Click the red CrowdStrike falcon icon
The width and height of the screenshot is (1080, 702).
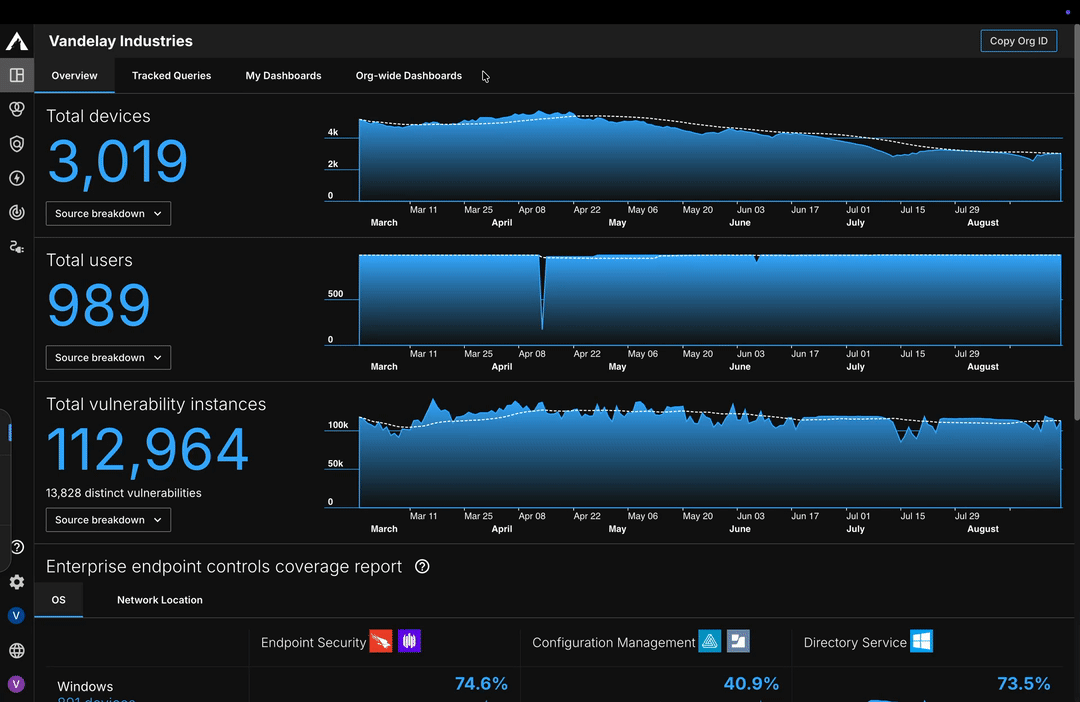click(x=381, y=641)
